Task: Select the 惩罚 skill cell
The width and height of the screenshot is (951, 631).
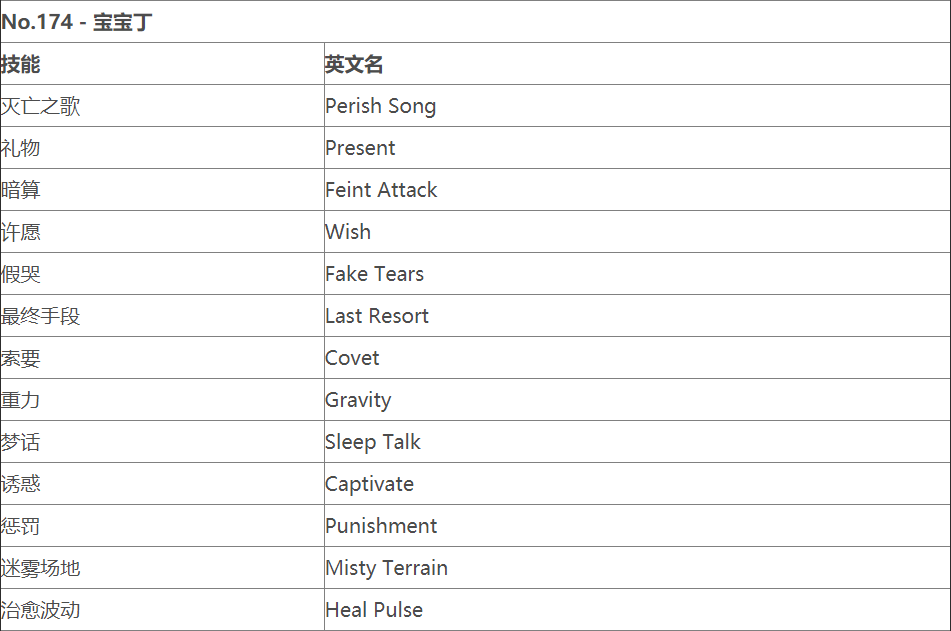Action: tap(21, 526)
